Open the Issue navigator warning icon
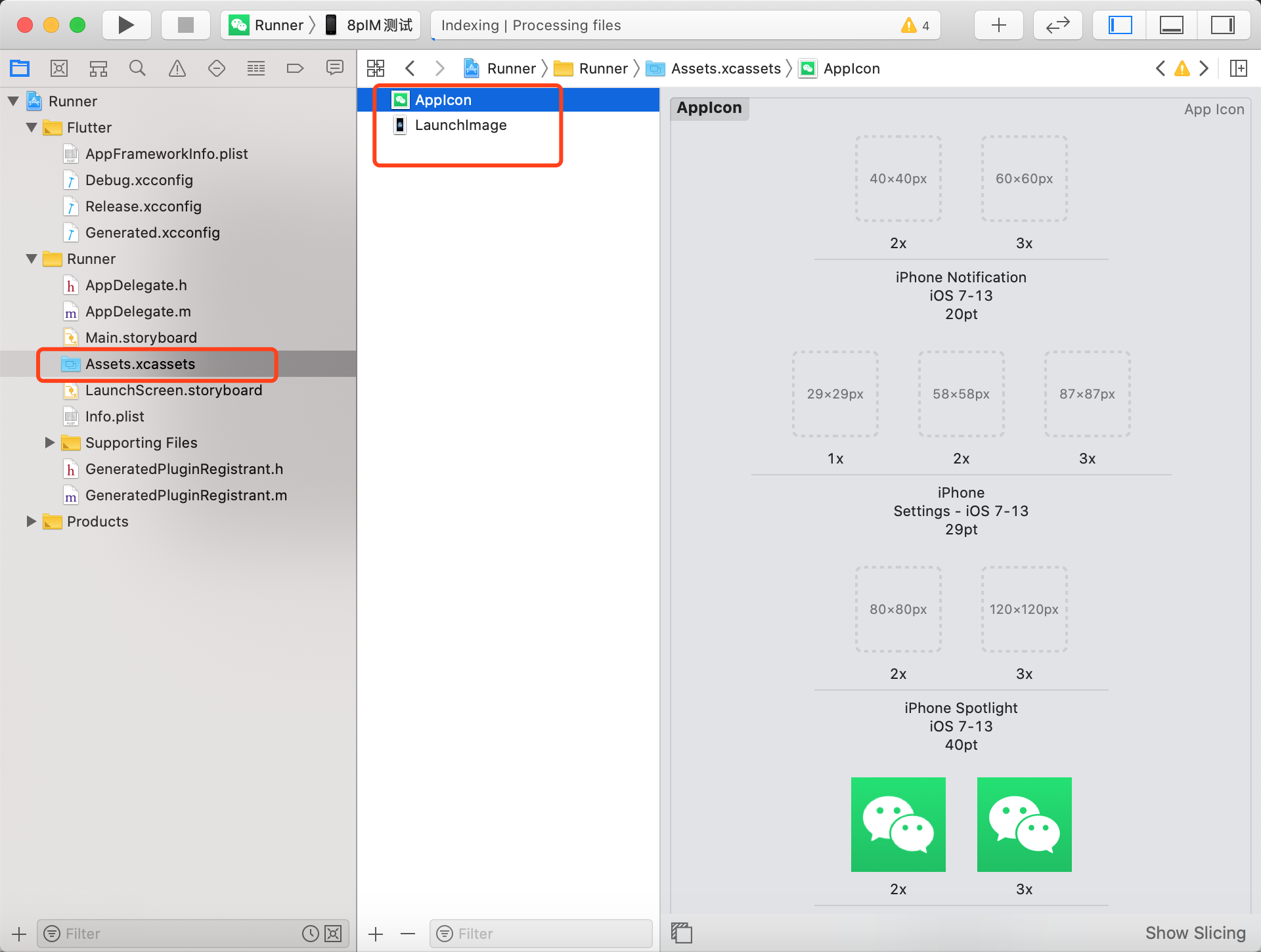The image size is (1261, 952). pos(177,68)
